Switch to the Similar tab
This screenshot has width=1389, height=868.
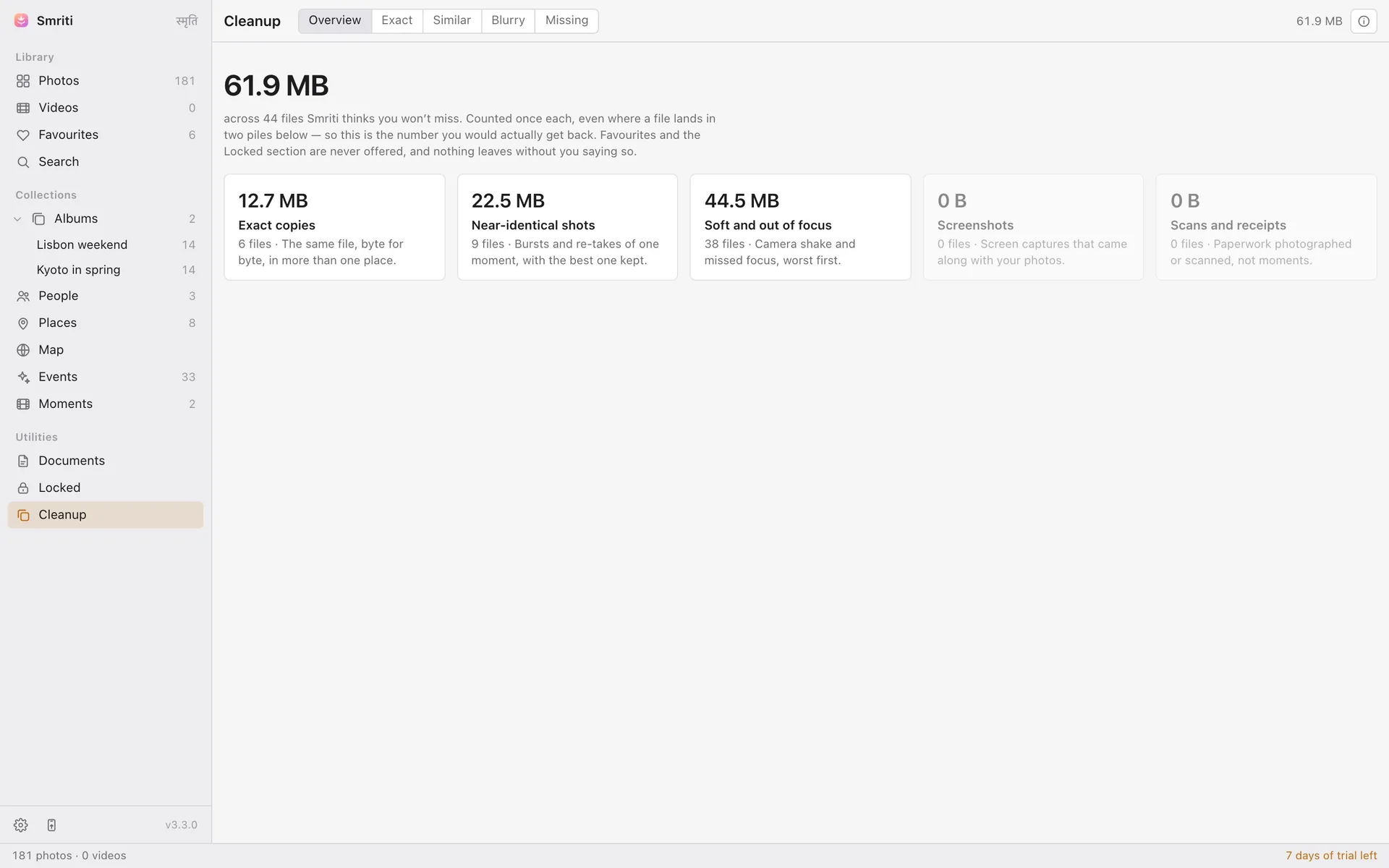click(452, 20)
